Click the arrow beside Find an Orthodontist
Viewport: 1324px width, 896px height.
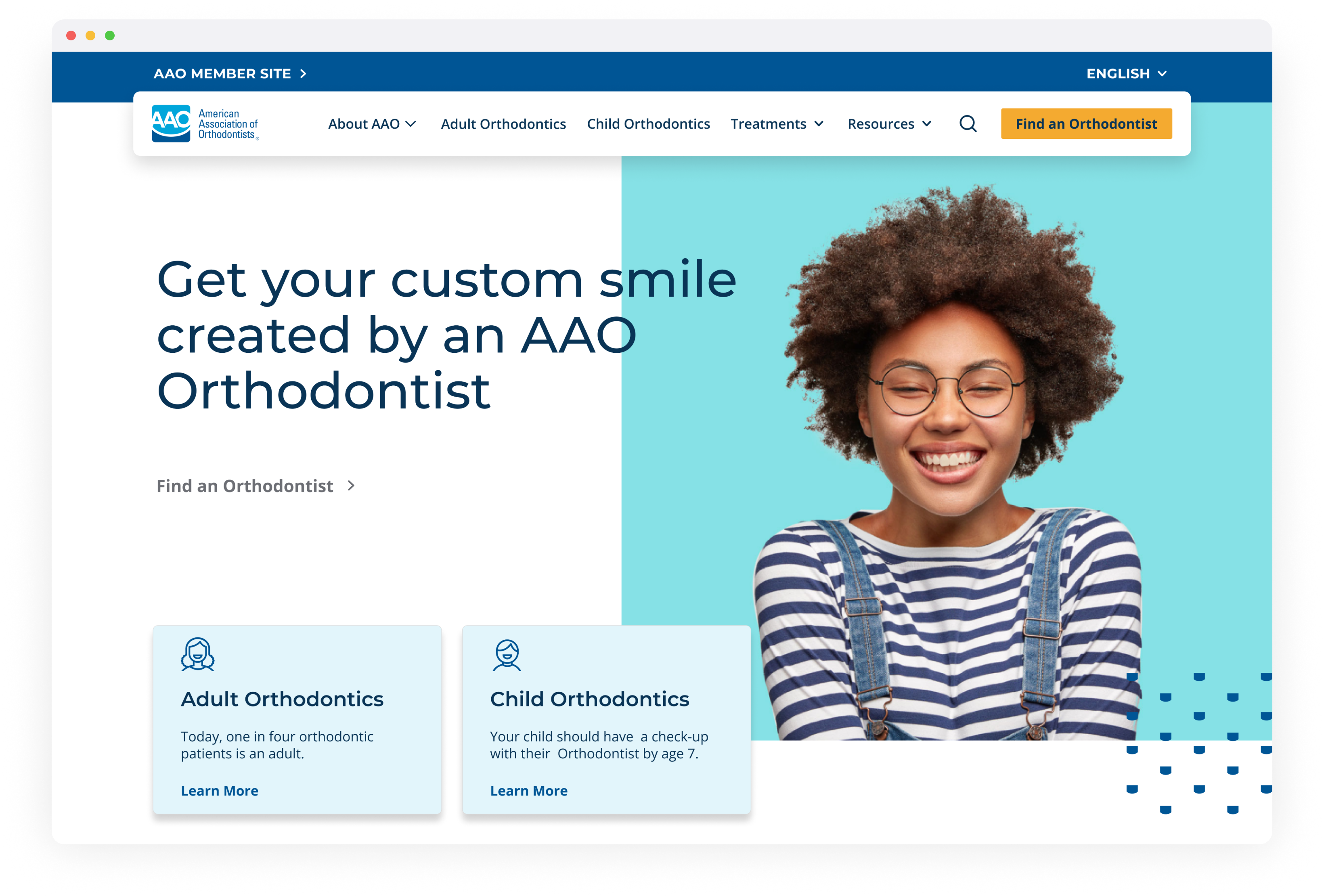(x=351, y=485)
